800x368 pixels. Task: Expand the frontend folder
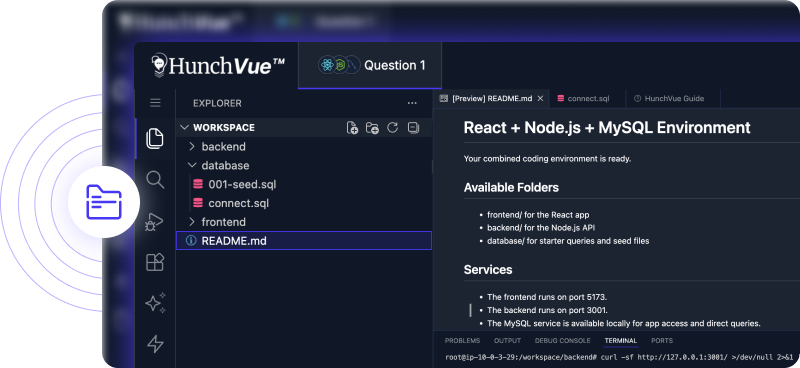pyautogui.click(x=304, y=222)
